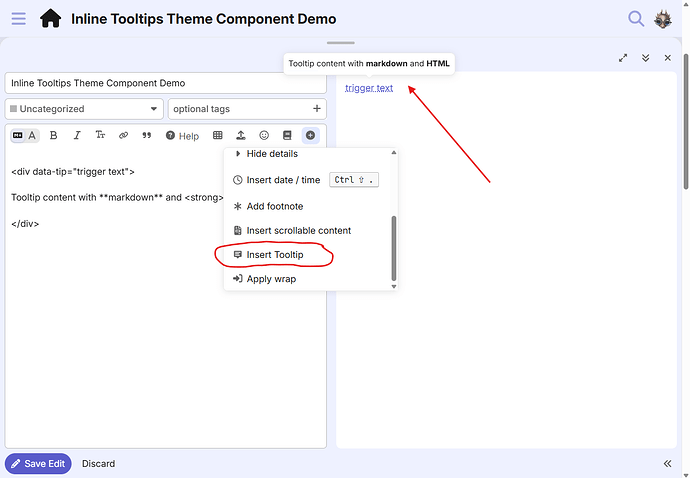Open the search magnifier
Screen dimensions: 690x478
636,19
